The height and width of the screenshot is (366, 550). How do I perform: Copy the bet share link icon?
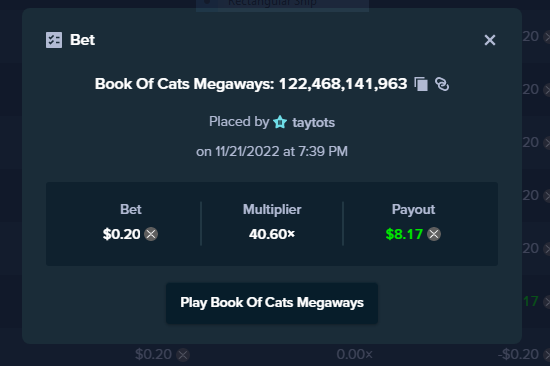[x=442, y=84]
